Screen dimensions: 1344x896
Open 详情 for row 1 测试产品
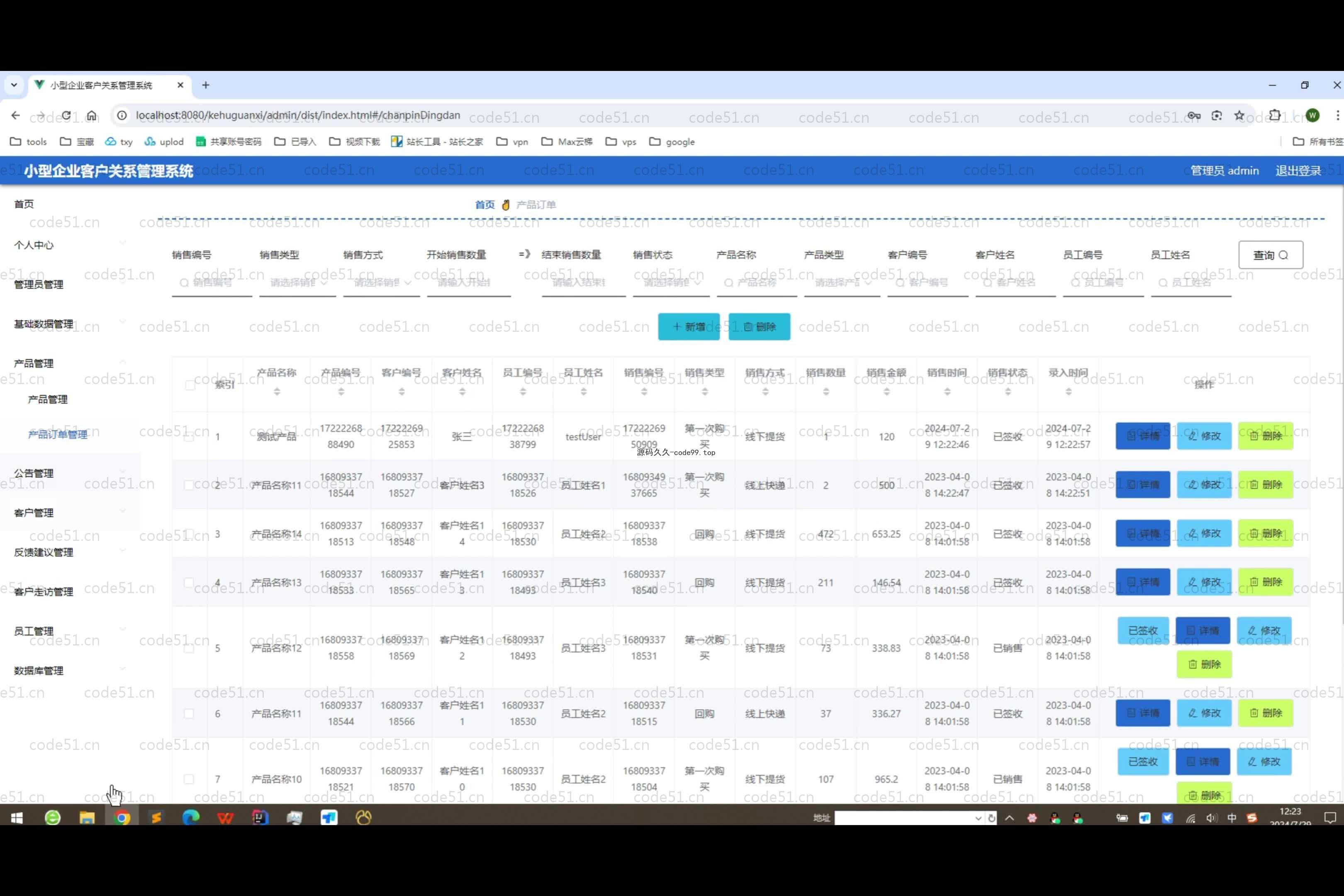[1143, 436]
